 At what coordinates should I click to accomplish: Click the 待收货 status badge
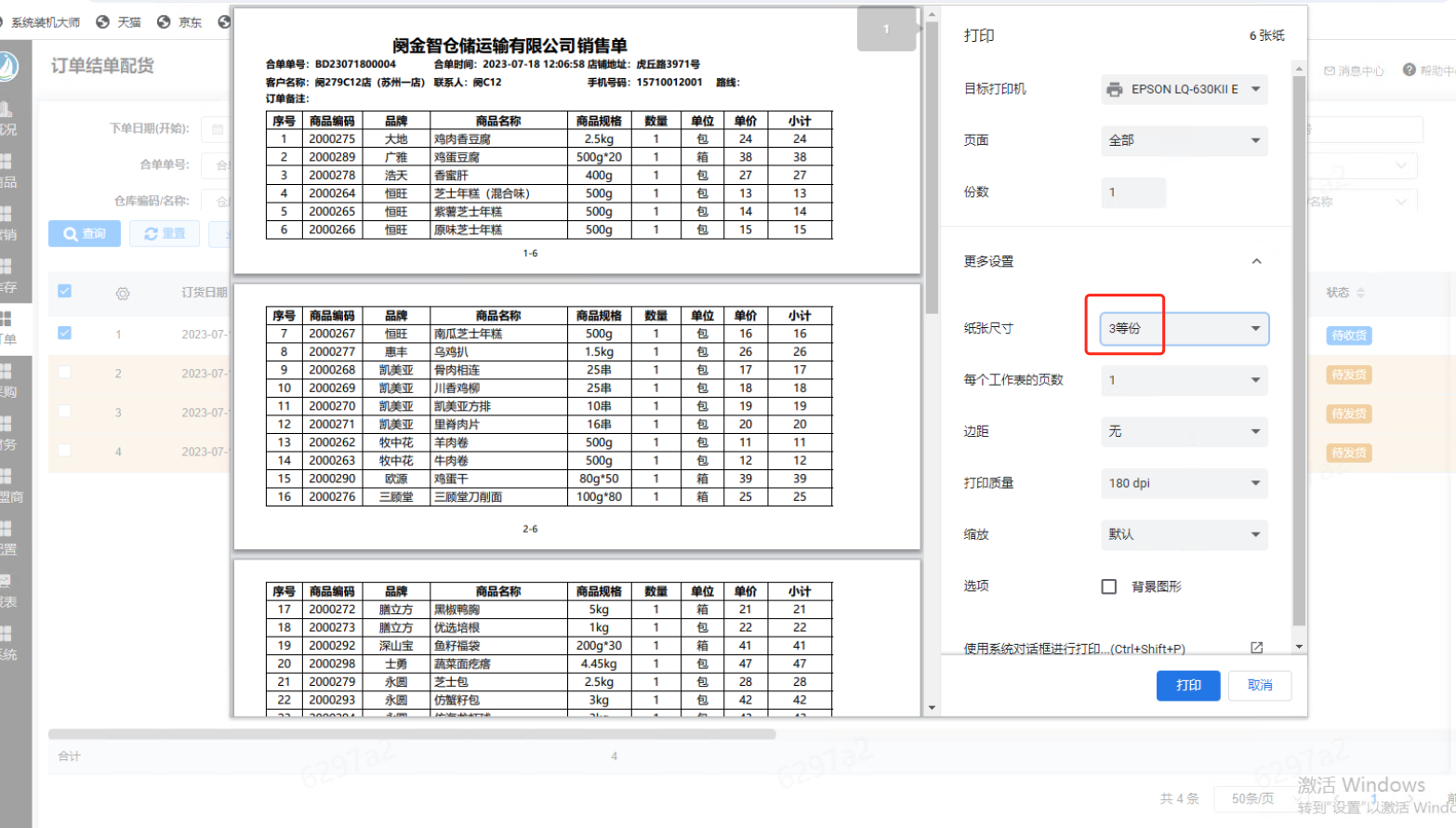[x=1349, y=335]
